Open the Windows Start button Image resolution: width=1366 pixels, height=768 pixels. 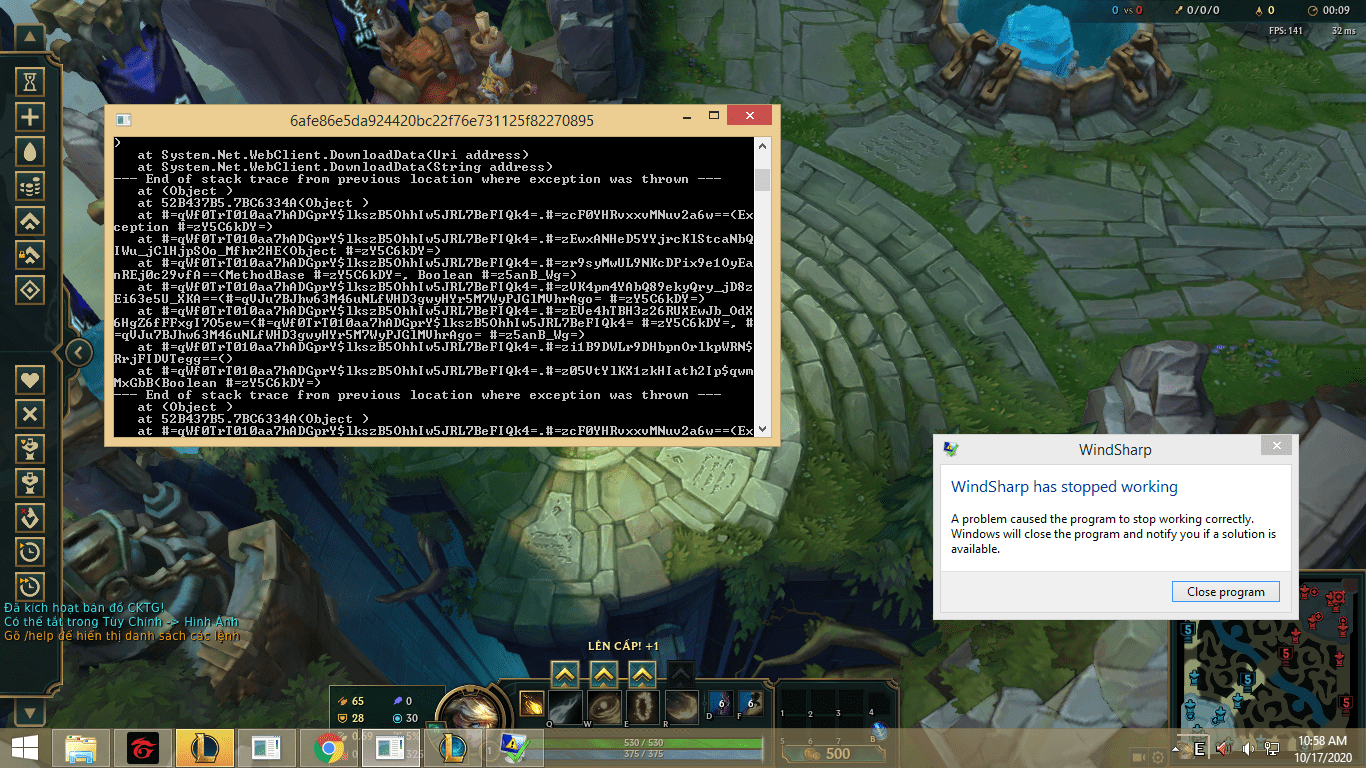[24, 748]
